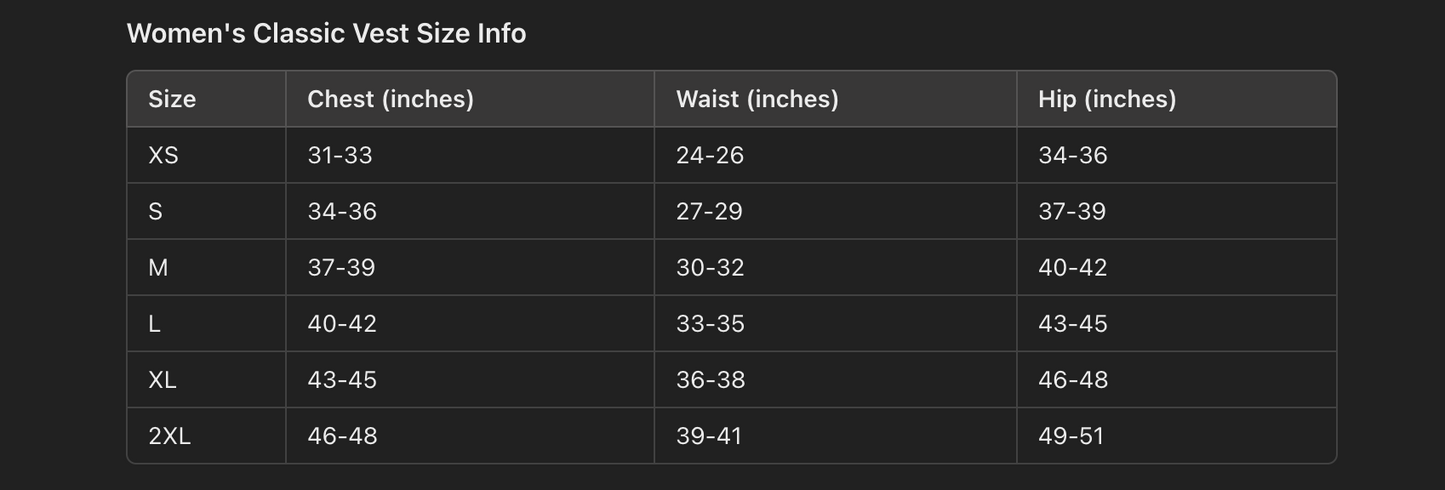Select the 2XL hip value 49-51
Image resolution: width=1445 pixels, height=490 pixels.
tap(1071, 435)
